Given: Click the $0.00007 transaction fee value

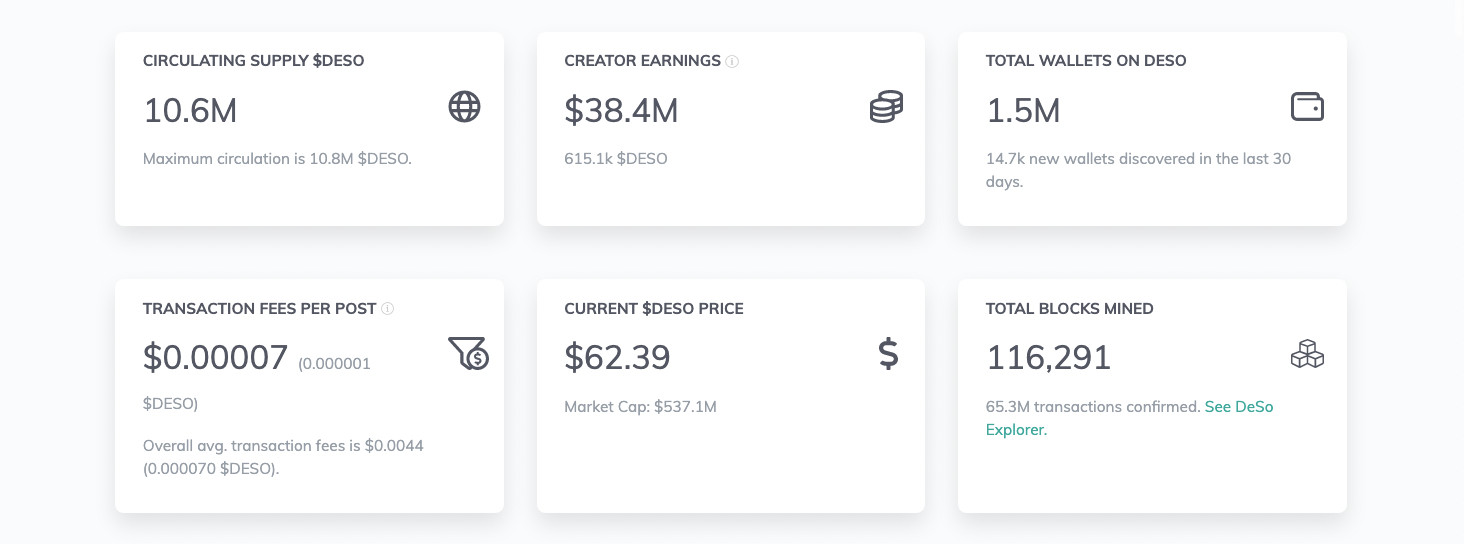Looking at the screenshot, I should coord(216,357).
